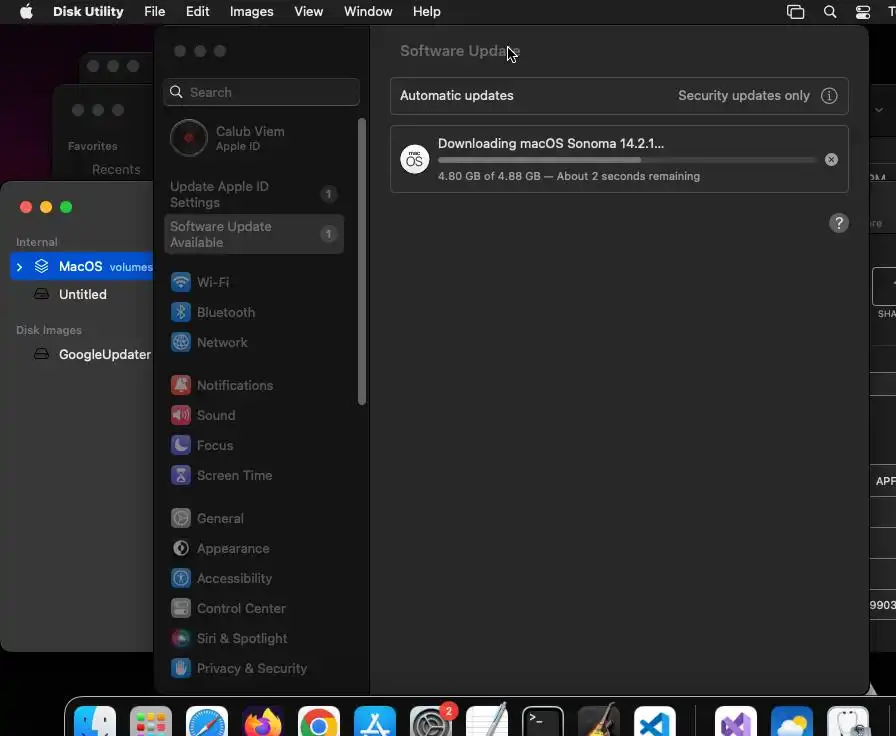
Task: Open Visual Studio from the dock
Action: pyautogui.click(x=736, y=721)
